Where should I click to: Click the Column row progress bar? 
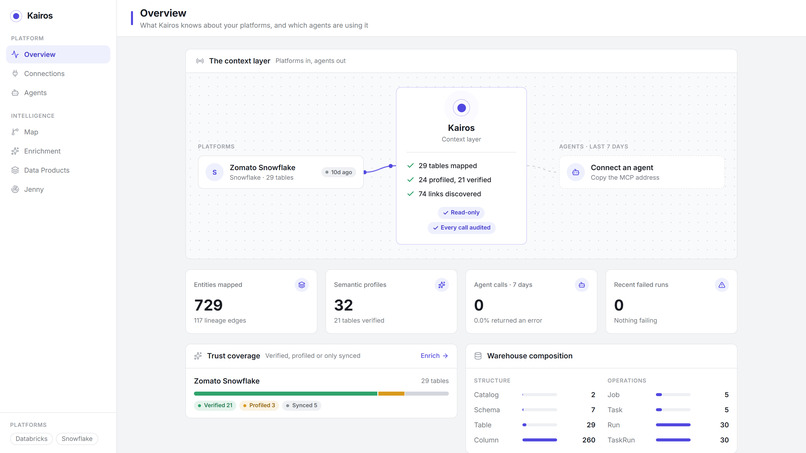540,440
